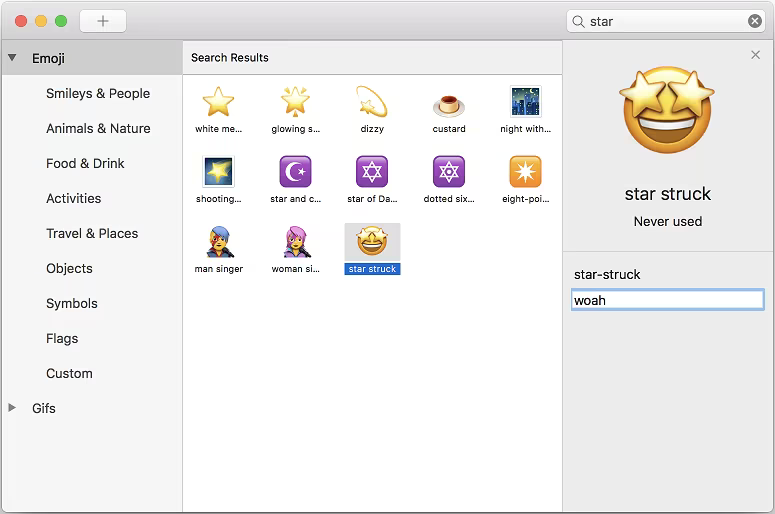Close the window with red button
This screenshot has width=775, height=514.
[x=21, y=21]
